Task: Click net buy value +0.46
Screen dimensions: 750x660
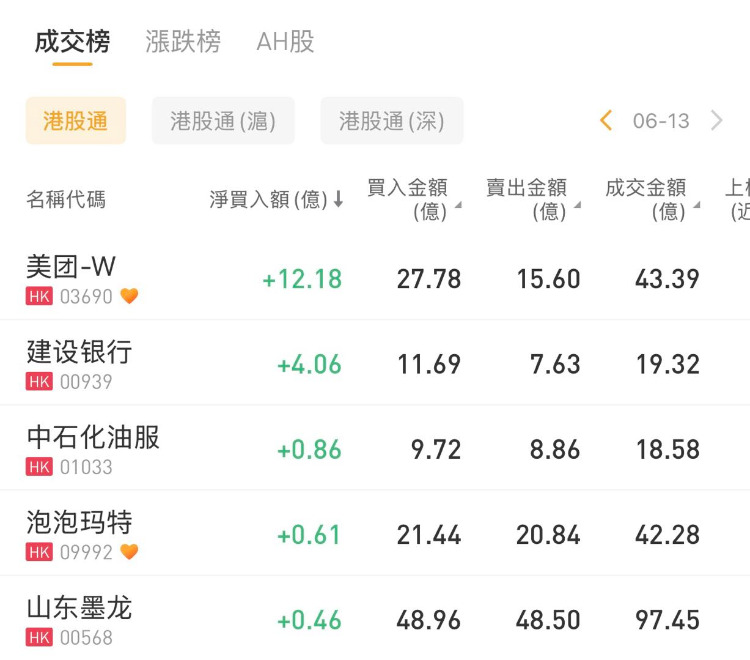Action: click(309, 620)
